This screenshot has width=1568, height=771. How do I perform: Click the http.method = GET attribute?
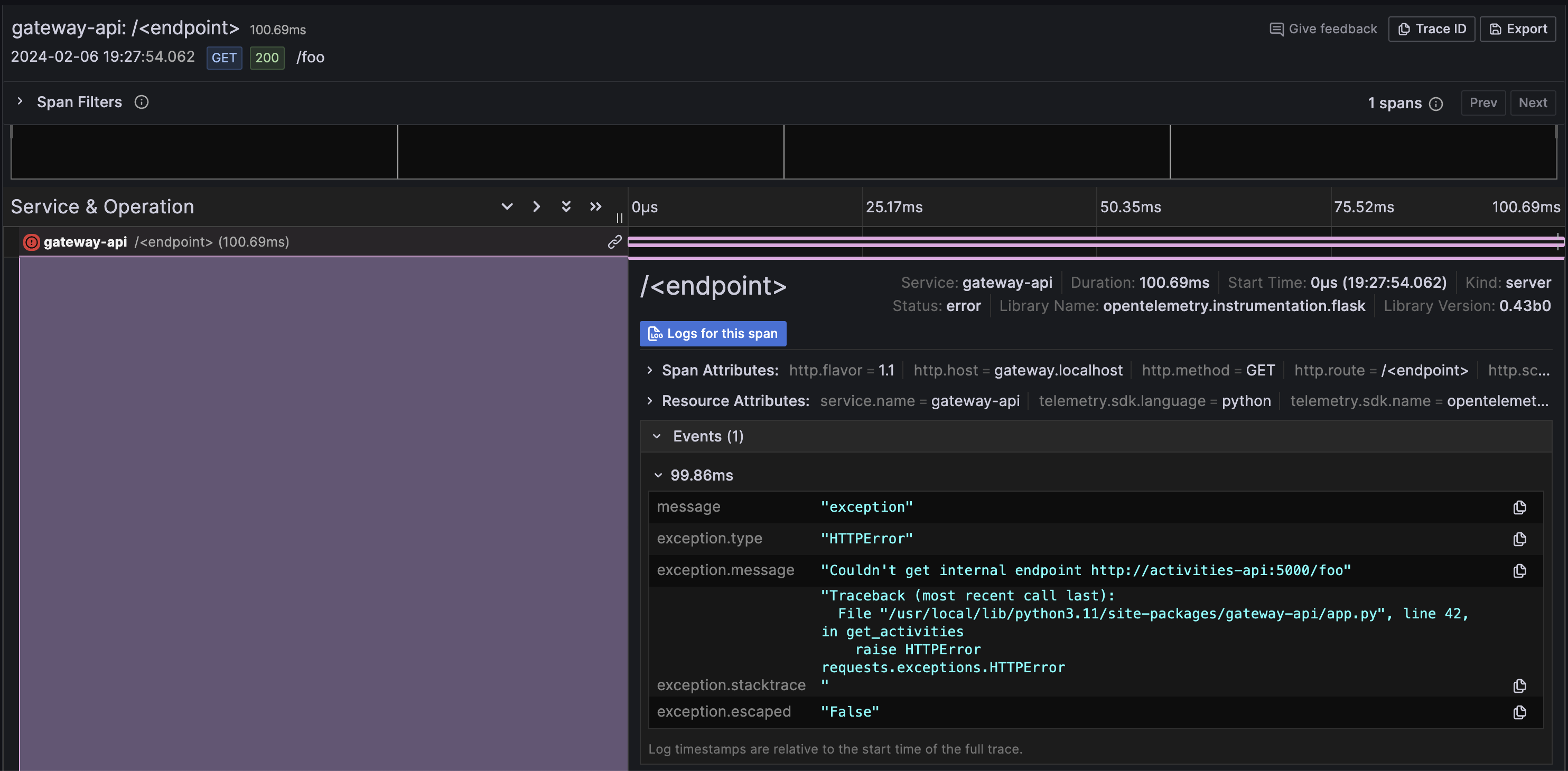pos(1208,370)
